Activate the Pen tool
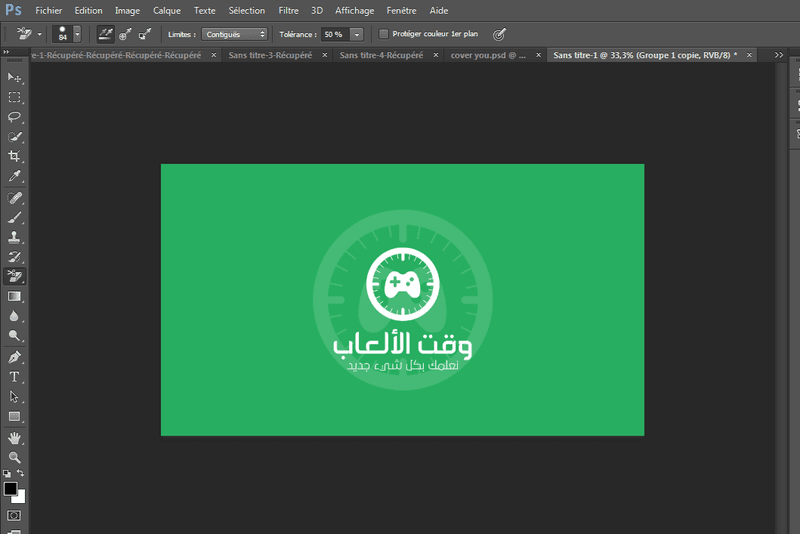This screenshot has height=534, width=800. pyautogui.click(x=14, y=357)
